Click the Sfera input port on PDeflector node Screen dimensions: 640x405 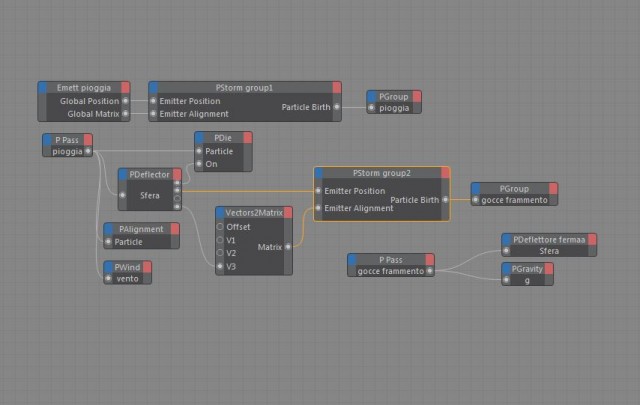[x=122, y=195]
